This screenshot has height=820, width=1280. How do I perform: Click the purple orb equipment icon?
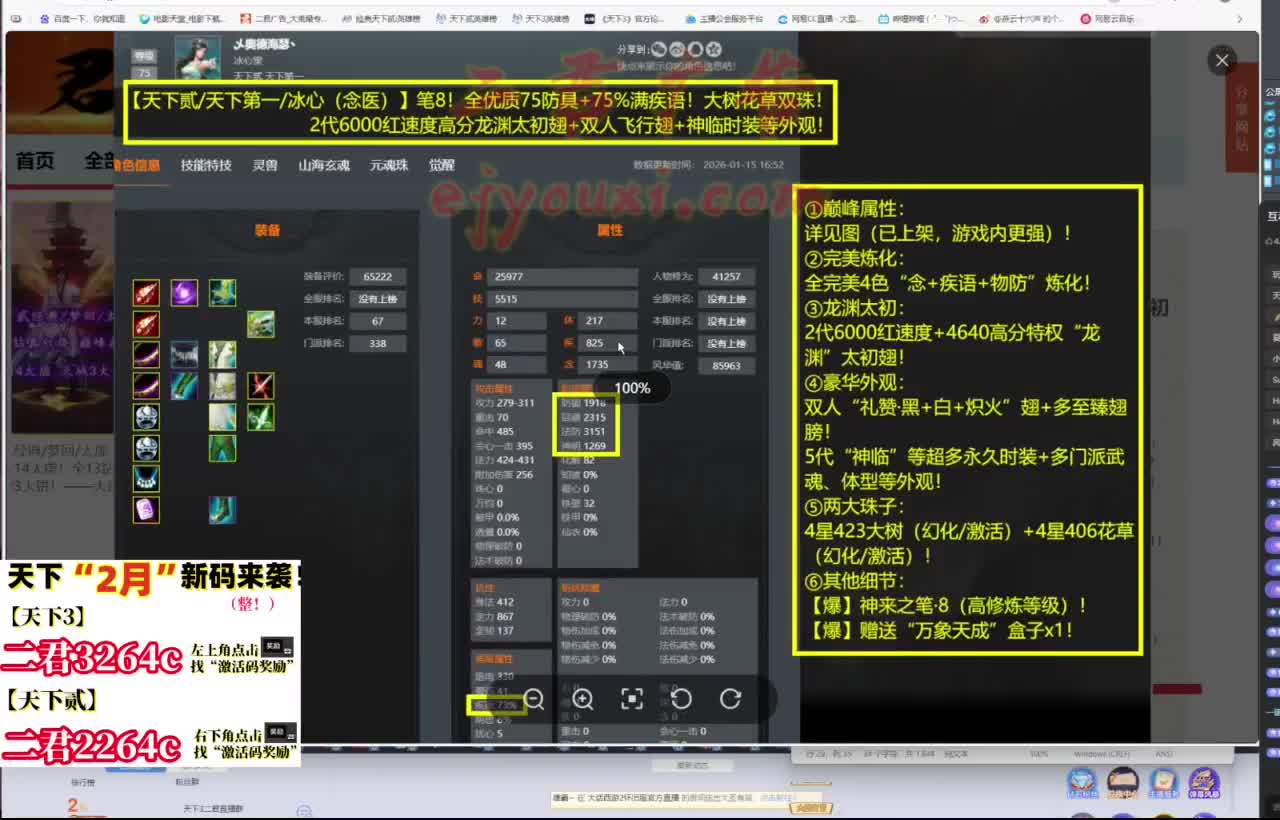point(184,292)
